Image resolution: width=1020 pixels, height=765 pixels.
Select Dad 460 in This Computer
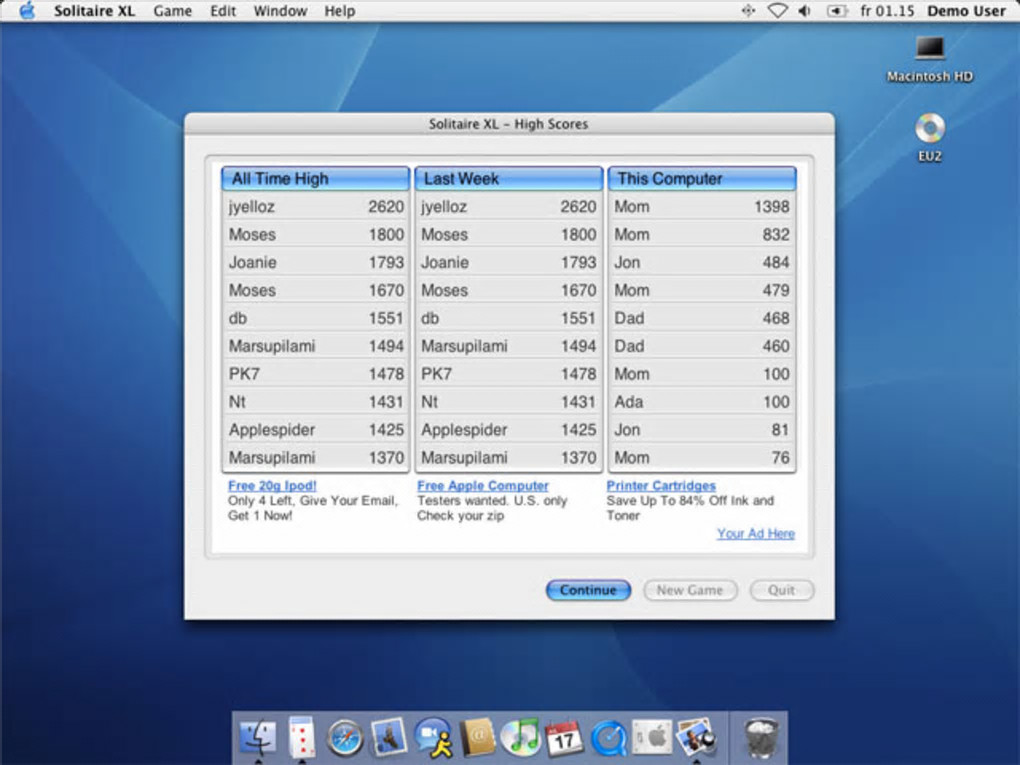pyautogui.click(x=702, y=346)
